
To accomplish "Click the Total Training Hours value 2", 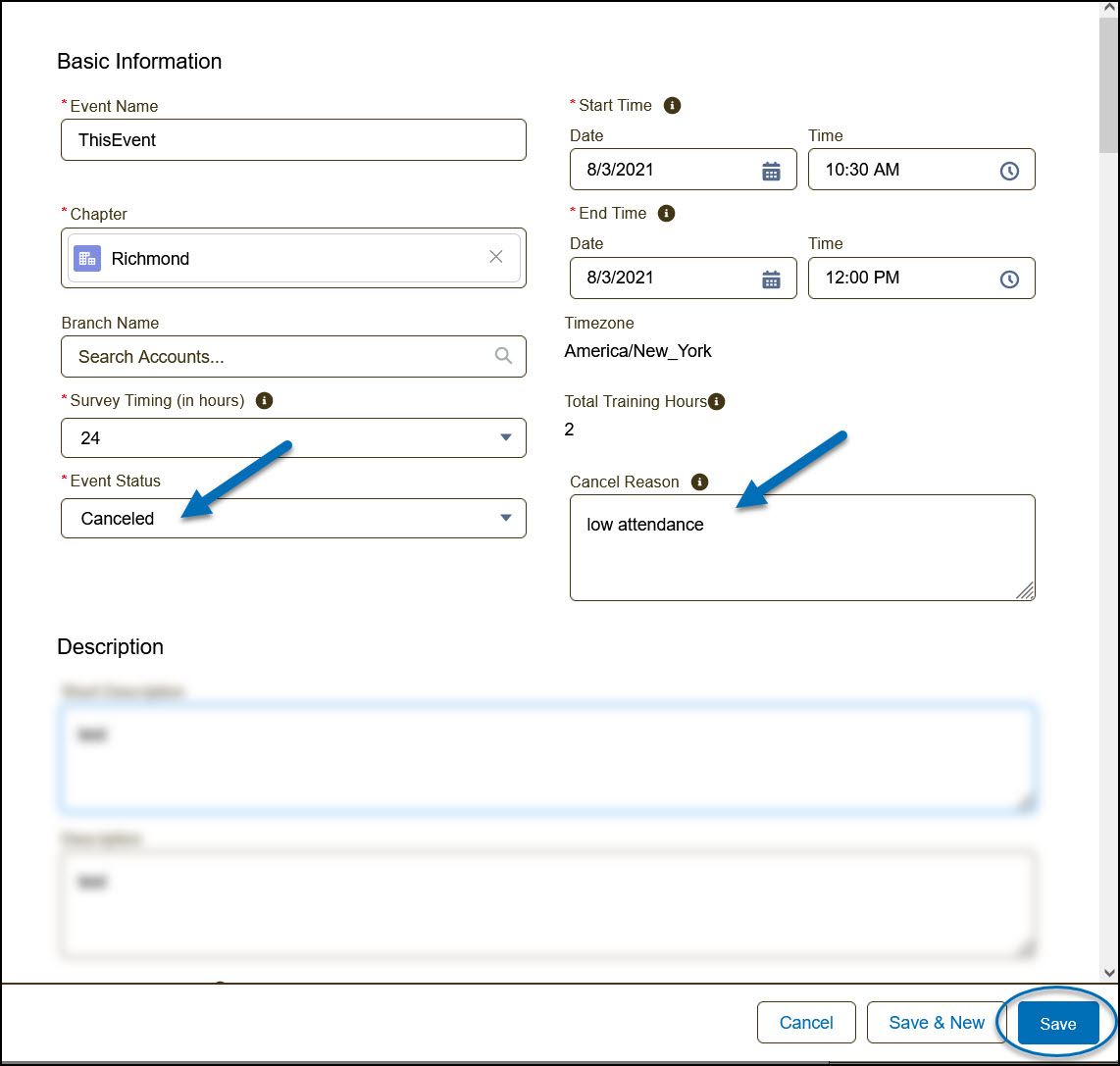I will tap(569, 430).
